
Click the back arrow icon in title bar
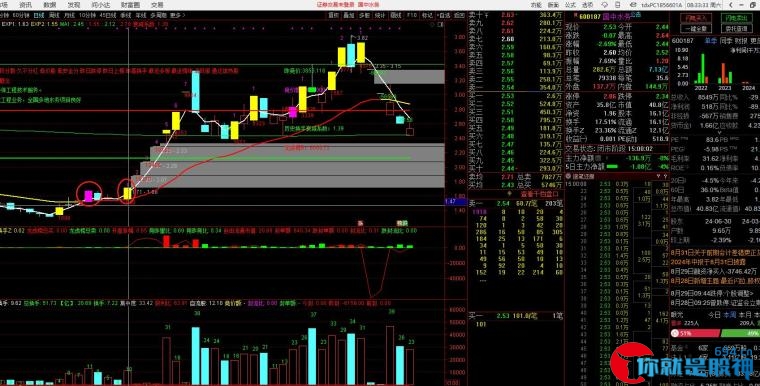tap(731, 5)
